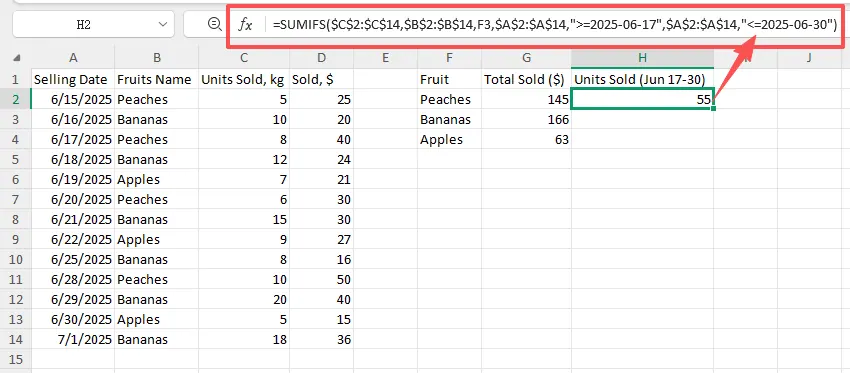Viewport: 850px width, 373px height.
Task: Select the date cell 6/21/2025
Action: [x=73, y=220]
